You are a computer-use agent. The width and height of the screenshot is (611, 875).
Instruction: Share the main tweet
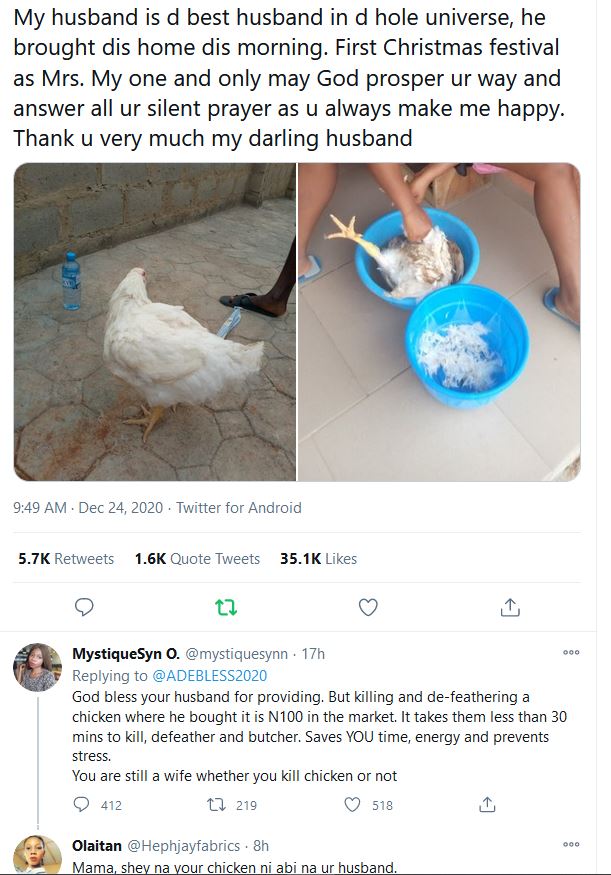tap(509, 607)
